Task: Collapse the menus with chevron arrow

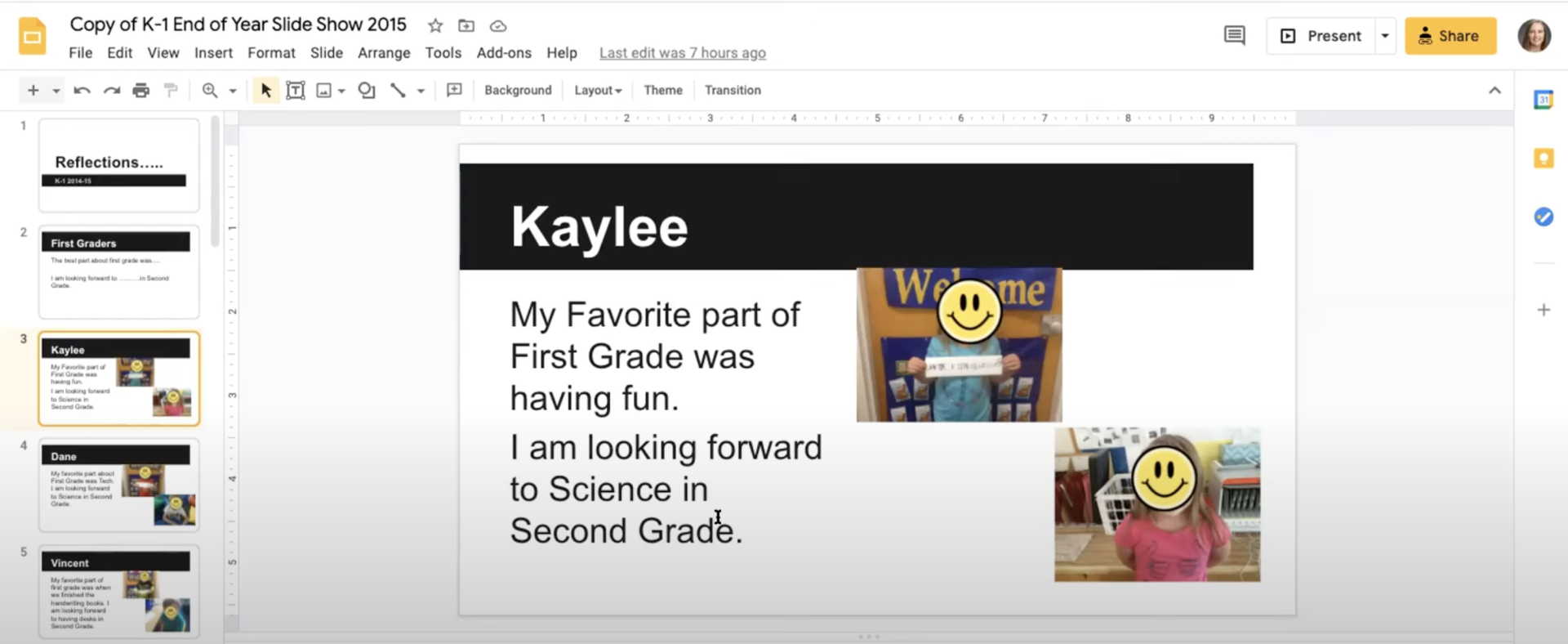Action: click(x=1494, y=90)
